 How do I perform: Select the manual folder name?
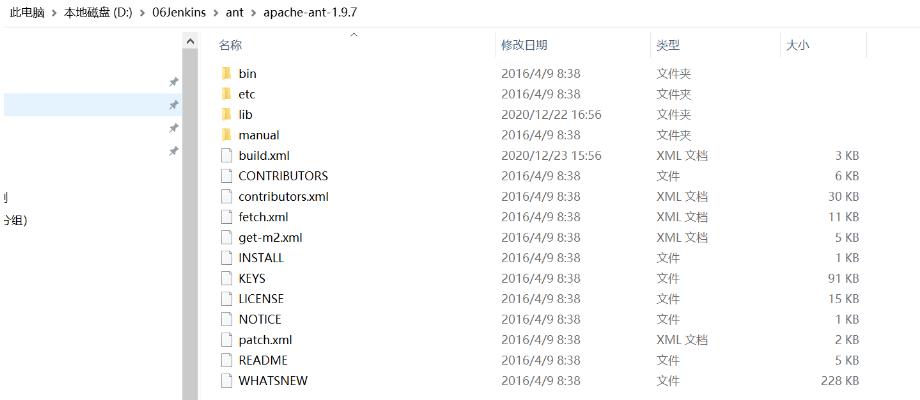259,135
